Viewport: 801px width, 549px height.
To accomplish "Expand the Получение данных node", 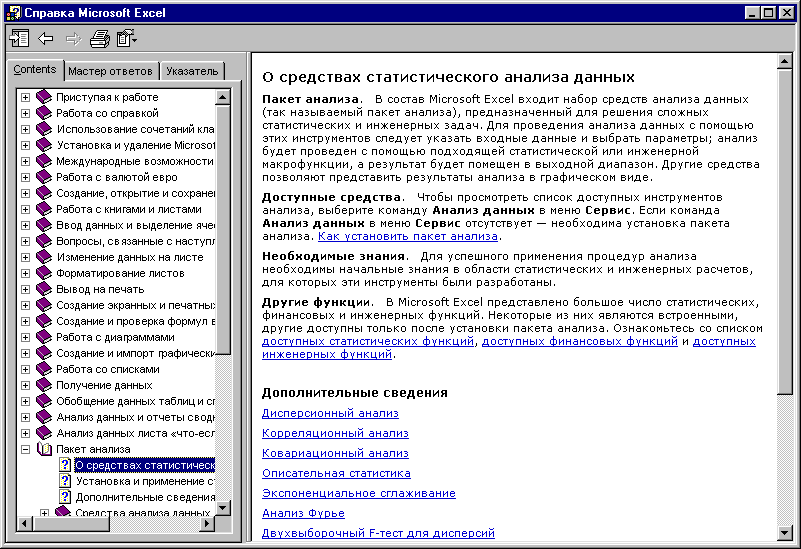I will point(25,386).
